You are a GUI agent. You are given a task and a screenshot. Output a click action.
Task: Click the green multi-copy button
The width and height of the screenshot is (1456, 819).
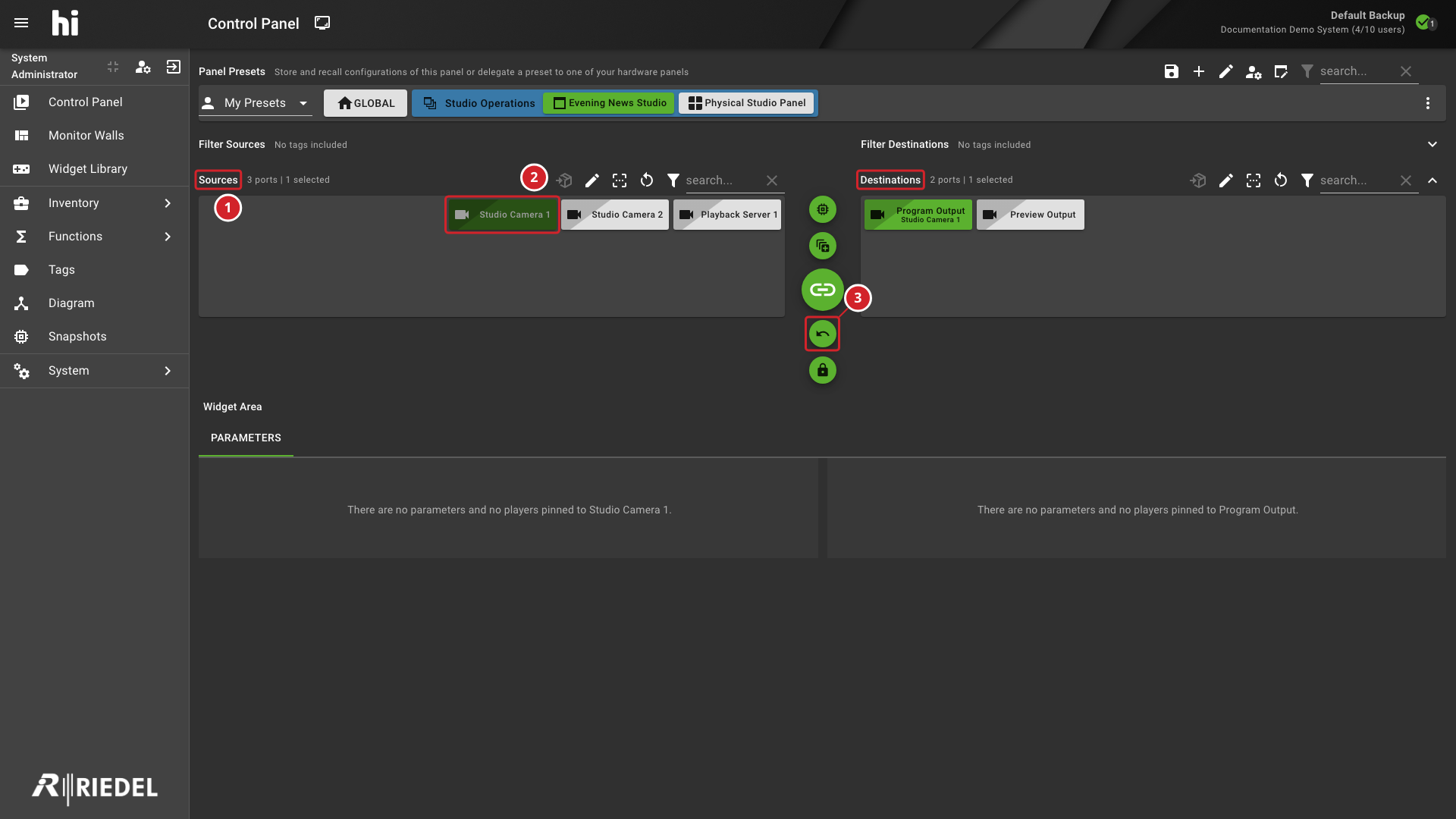[823, 246]
